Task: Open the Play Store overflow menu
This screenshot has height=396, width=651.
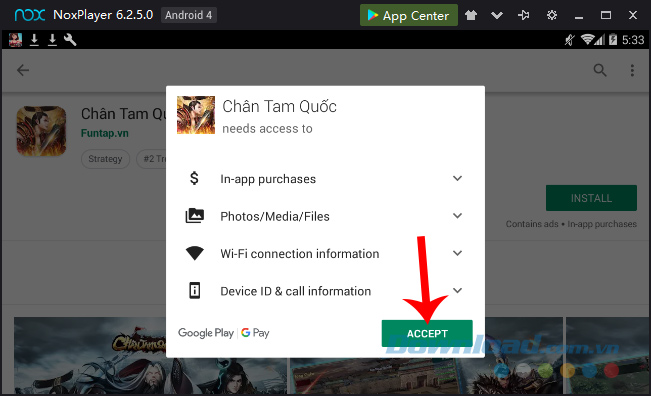Action: tap(632, 70)
